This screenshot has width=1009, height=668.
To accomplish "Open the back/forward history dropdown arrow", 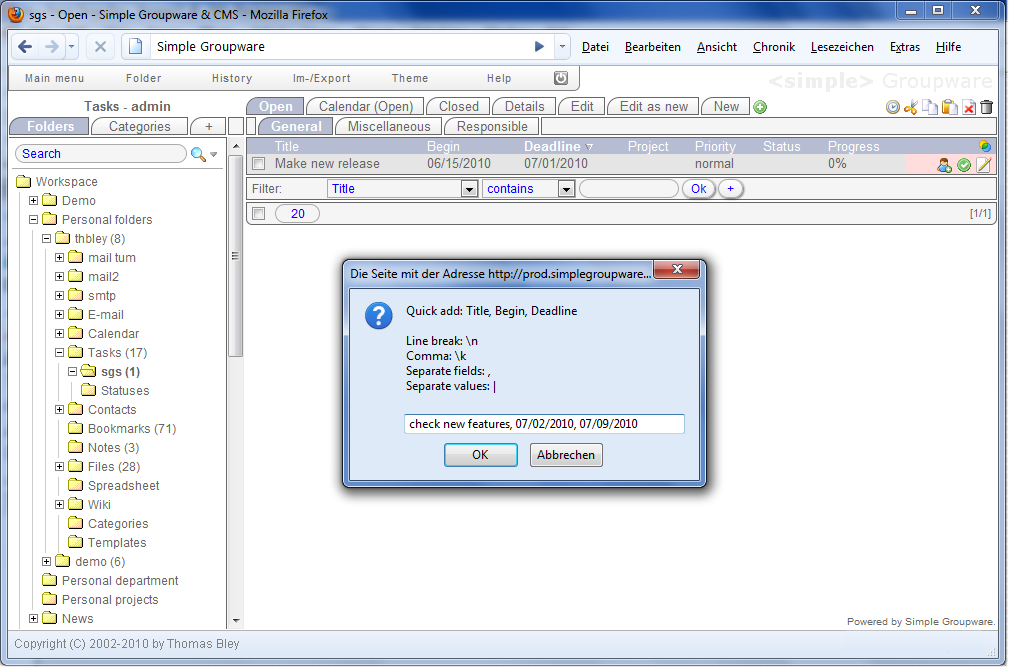I will click(71, 46).
